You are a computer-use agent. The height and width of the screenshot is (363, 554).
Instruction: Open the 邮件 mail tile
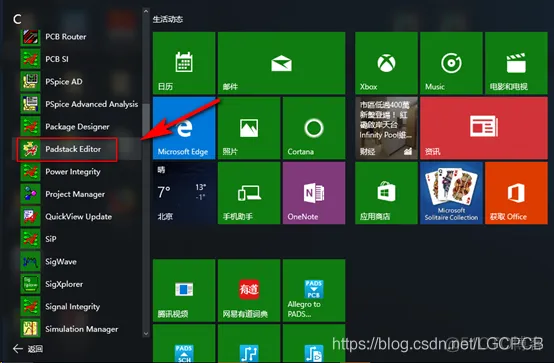coord(282,63)
